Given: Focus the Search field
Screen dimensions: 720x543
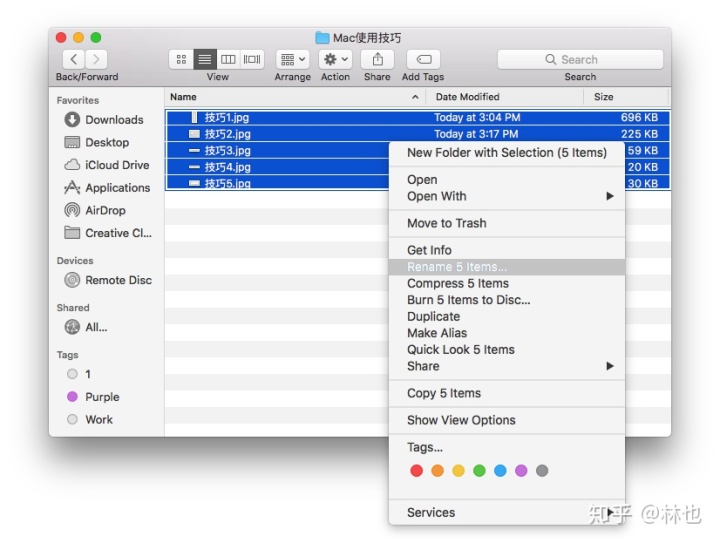Looking at the screenshot, I should click(580, 59).
